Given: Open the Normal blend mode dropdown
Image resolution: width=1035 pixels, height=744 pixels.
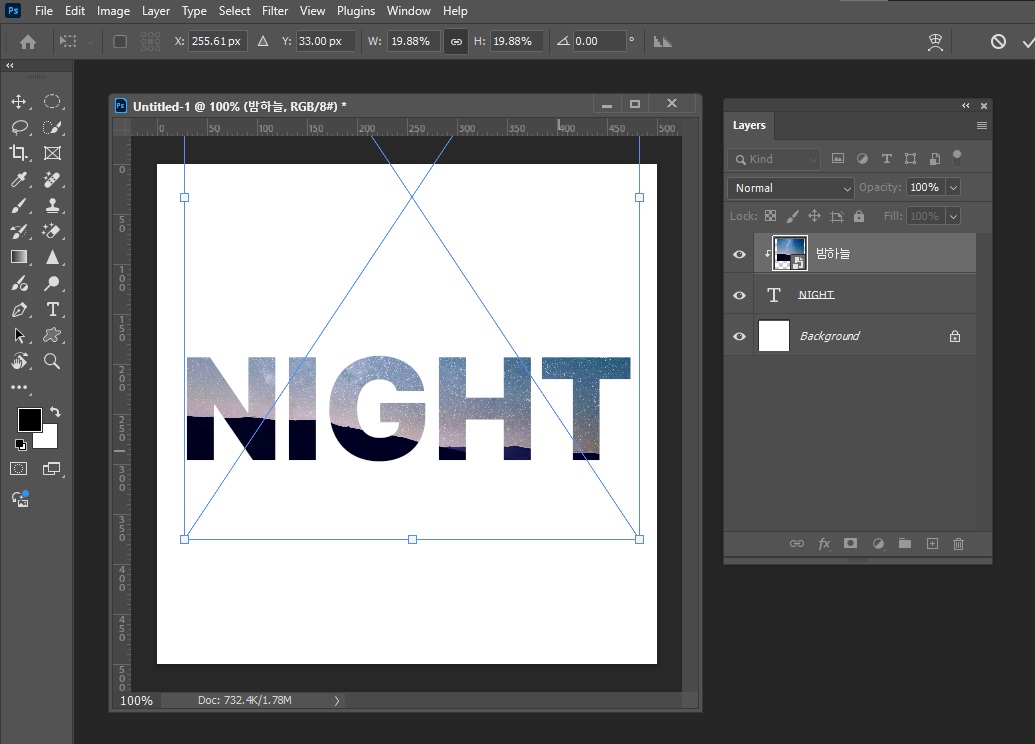Looking at the screenshot, I should [x=791, y=188].
